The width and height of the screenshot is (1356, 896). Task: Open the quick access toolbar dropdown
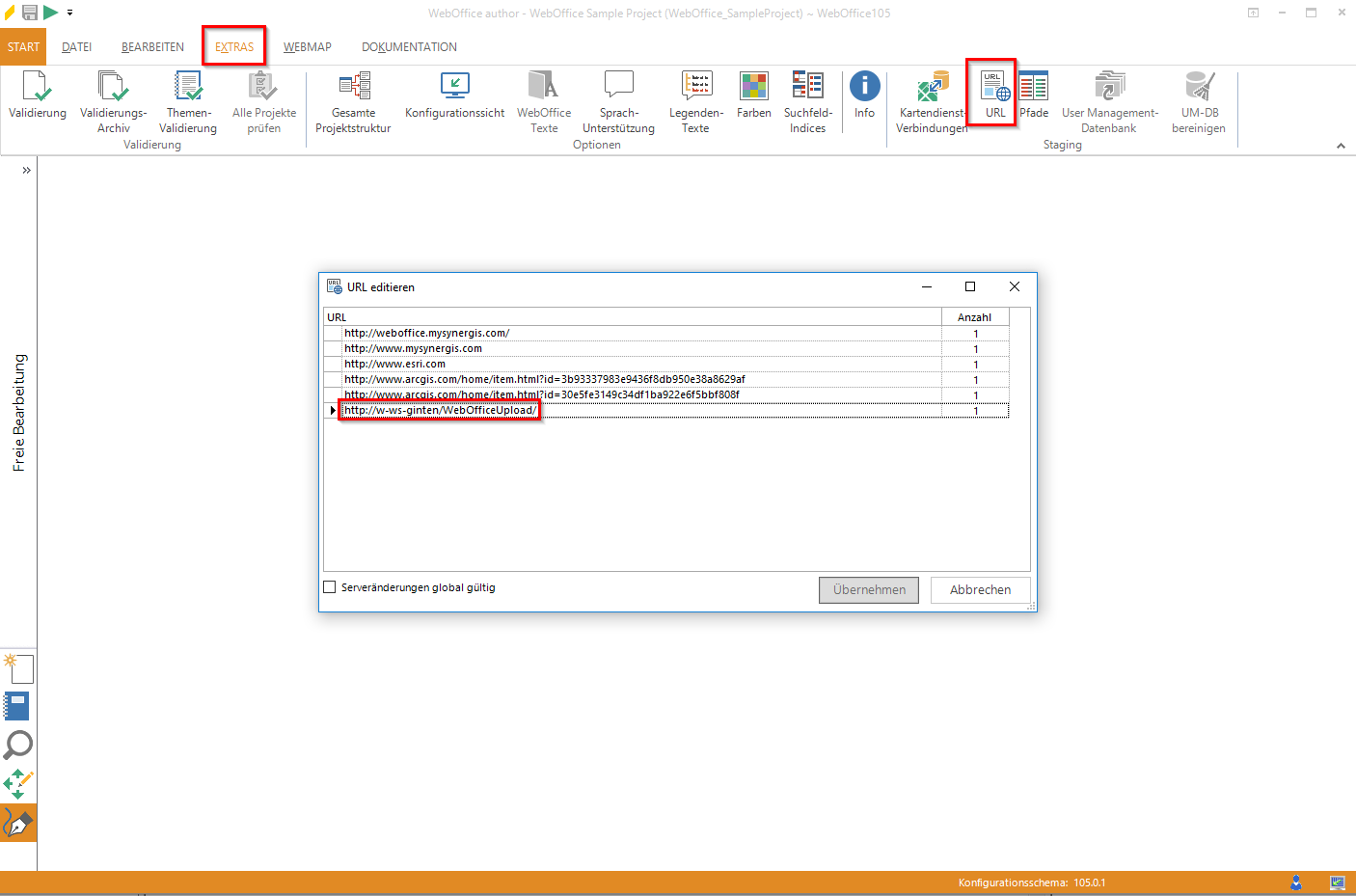(x=70, y=14)
